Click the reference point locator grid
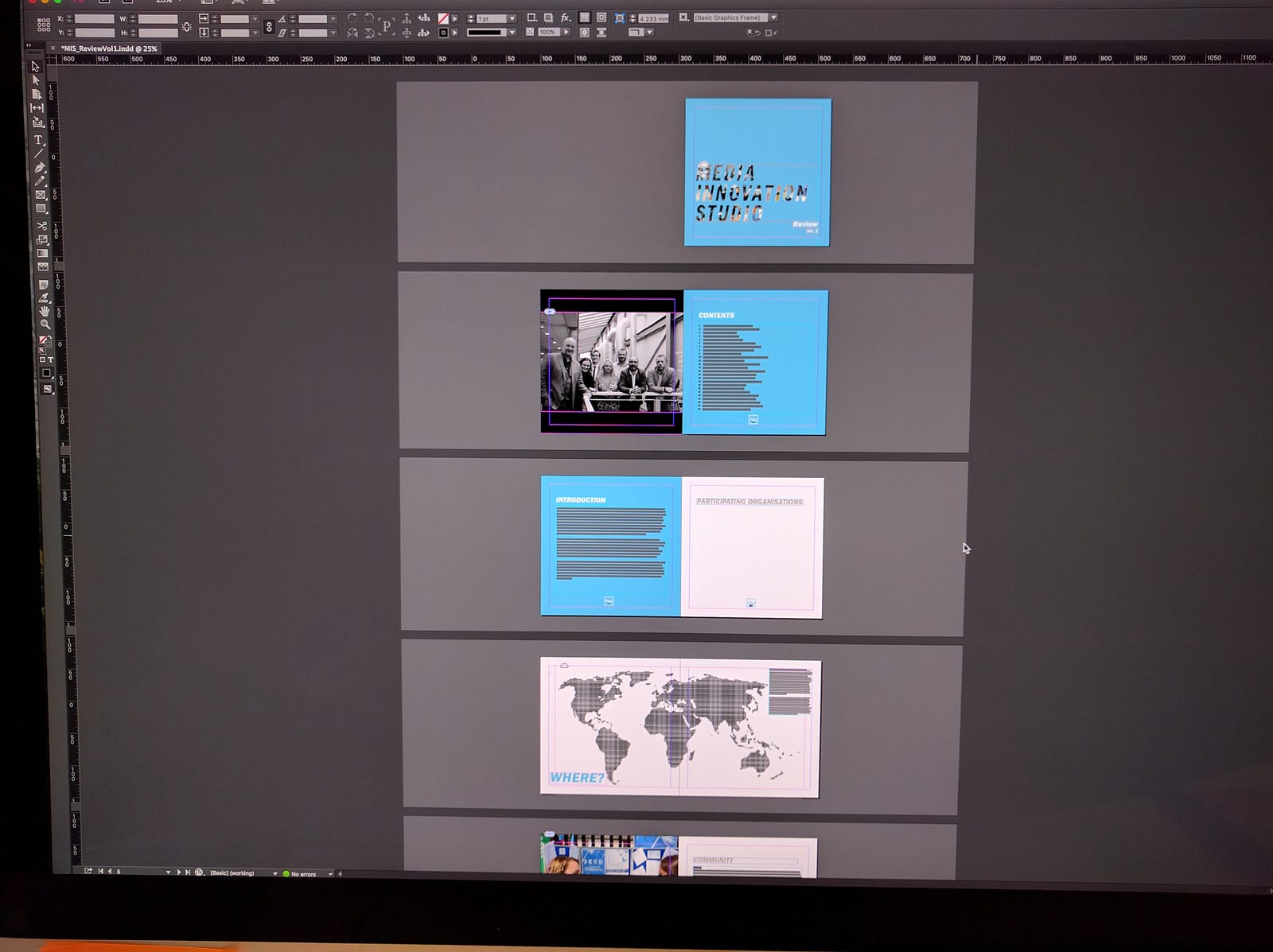The image size is (1273, 952). point(44,25)
